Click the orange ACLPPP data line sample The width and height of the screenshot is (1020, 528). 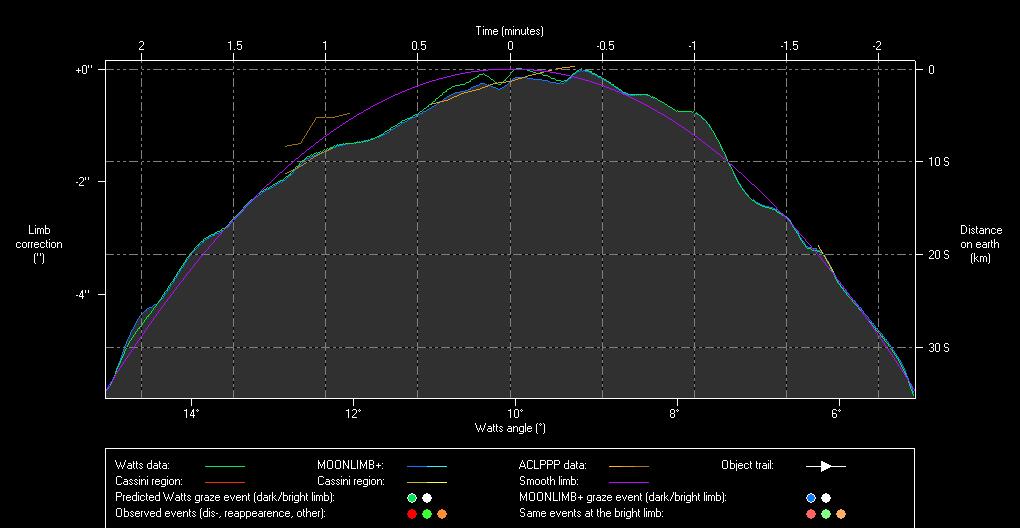tap(628, 466)
